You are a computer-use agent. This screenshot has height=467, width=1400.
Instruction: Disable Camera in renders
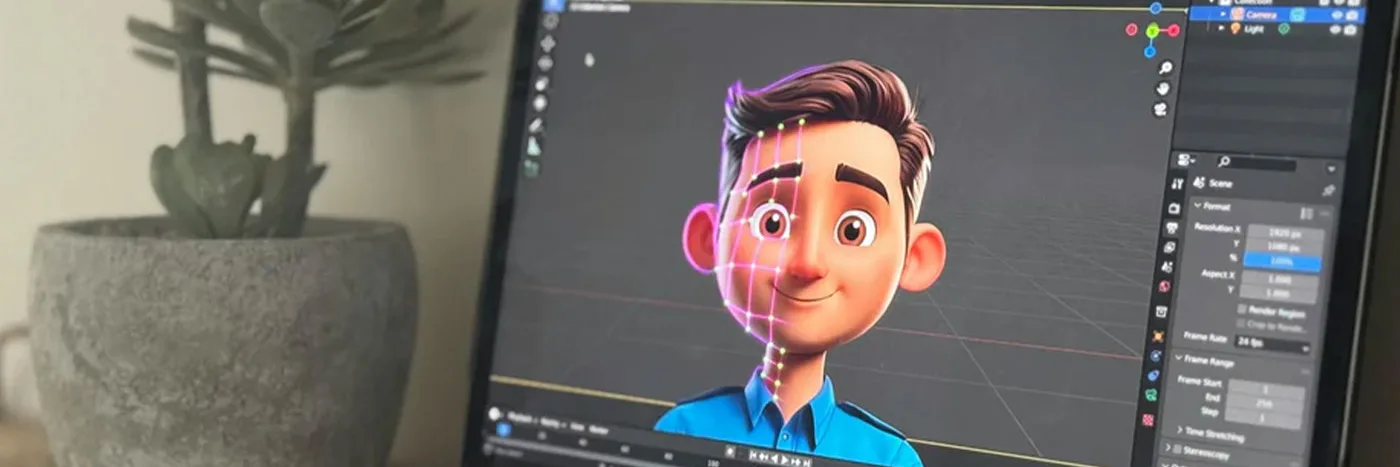pyautogui.click(x=1351, y=16)
